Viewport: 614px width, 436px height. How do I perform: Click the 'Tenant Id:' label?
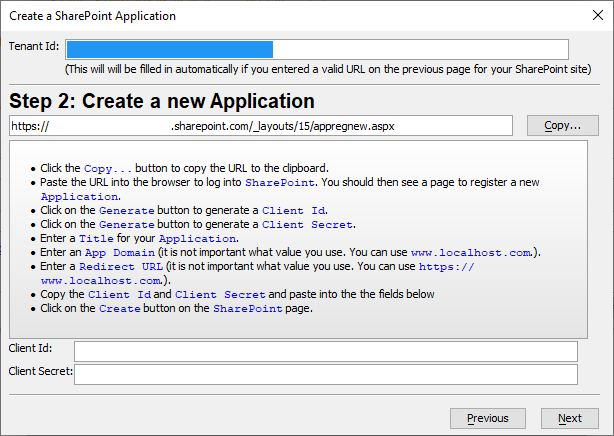click(34, 46)
